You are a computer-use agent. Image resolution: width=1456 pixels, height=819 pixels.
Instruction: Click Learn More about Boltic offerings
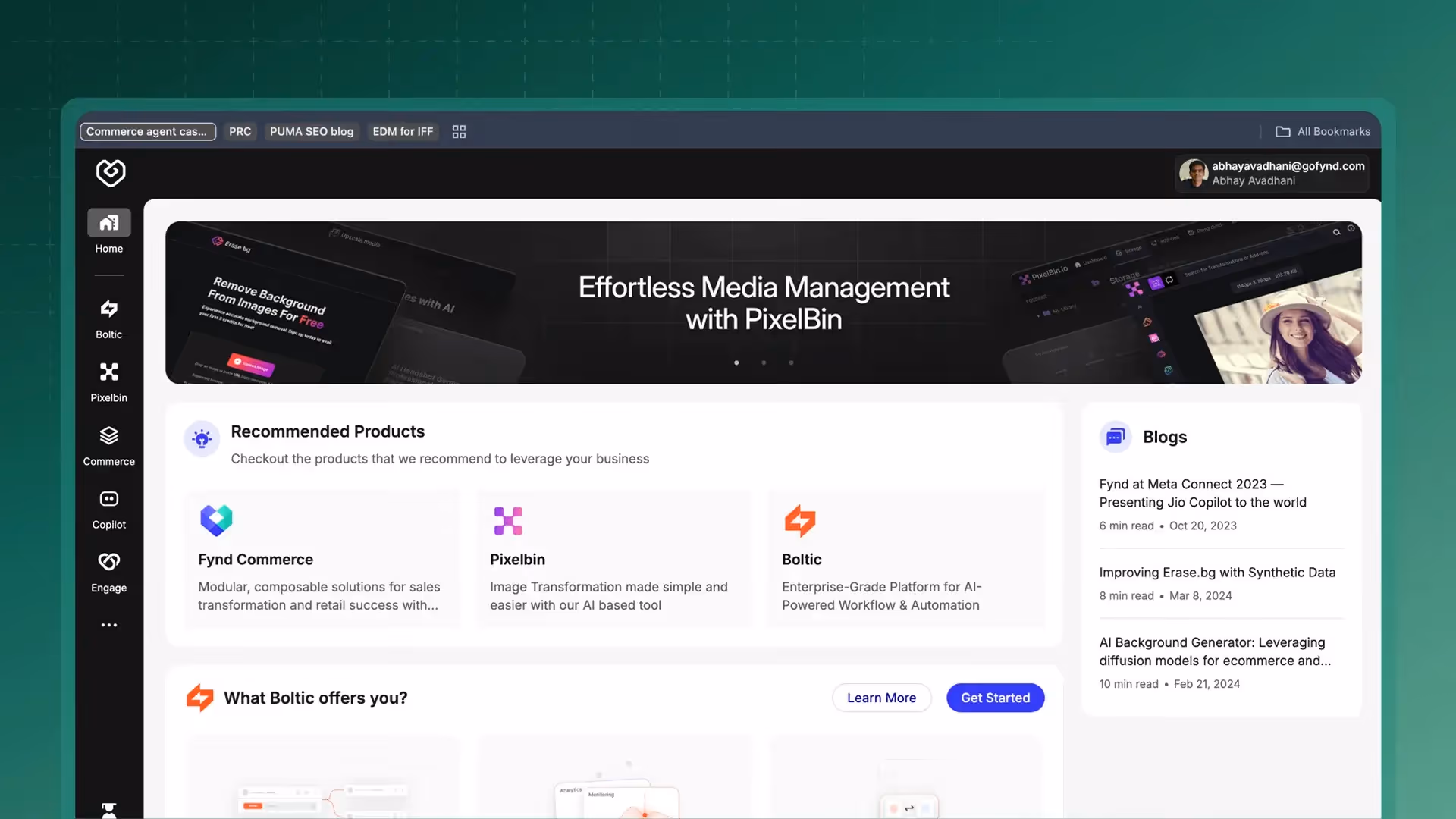881,697
